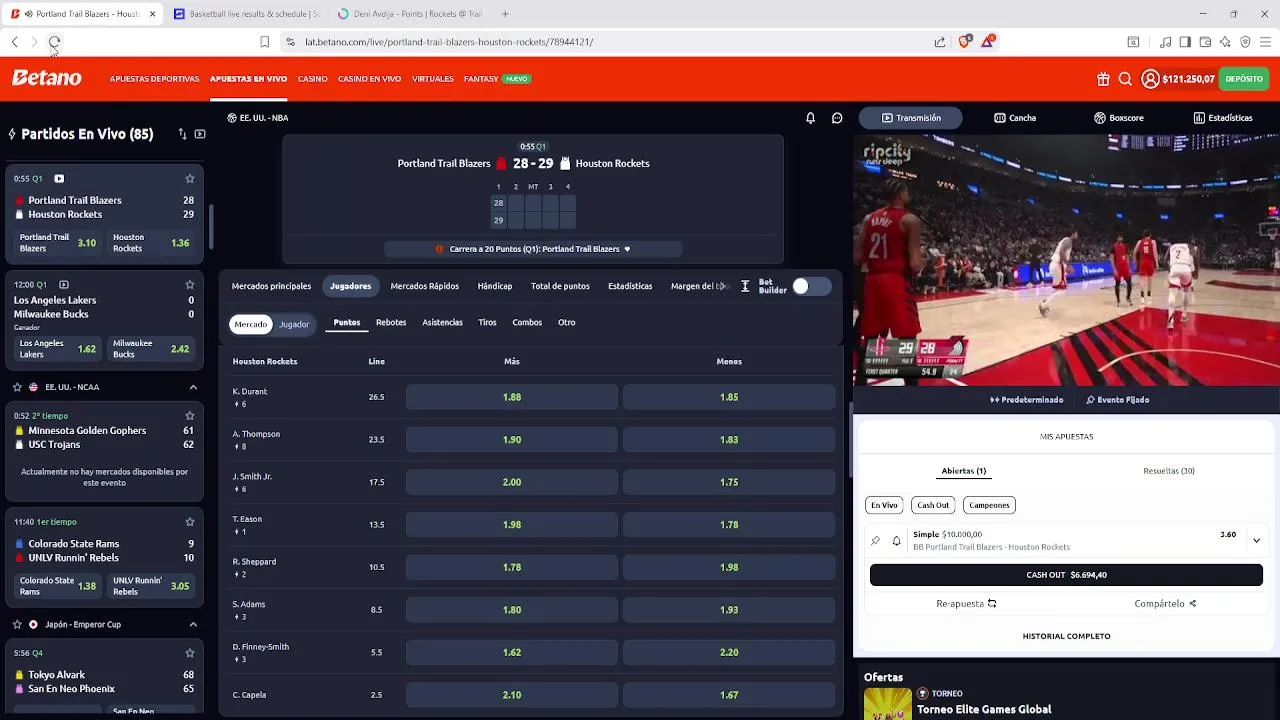Select the Mercado view pill
Image resolution: width=1280 pixels, height=720 pixels.
point(251,324)
